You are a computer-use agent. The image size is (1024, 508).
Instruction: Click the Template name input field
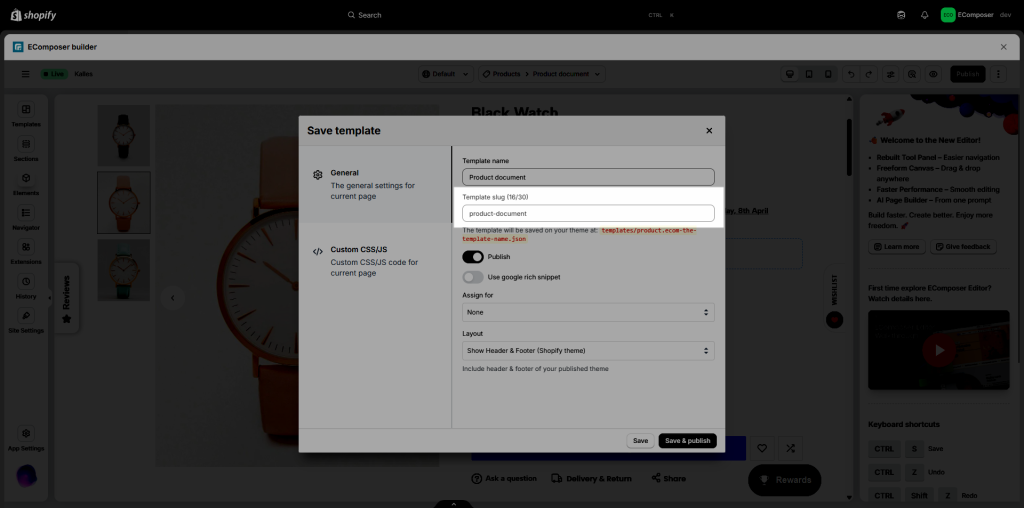coord(588,177)
